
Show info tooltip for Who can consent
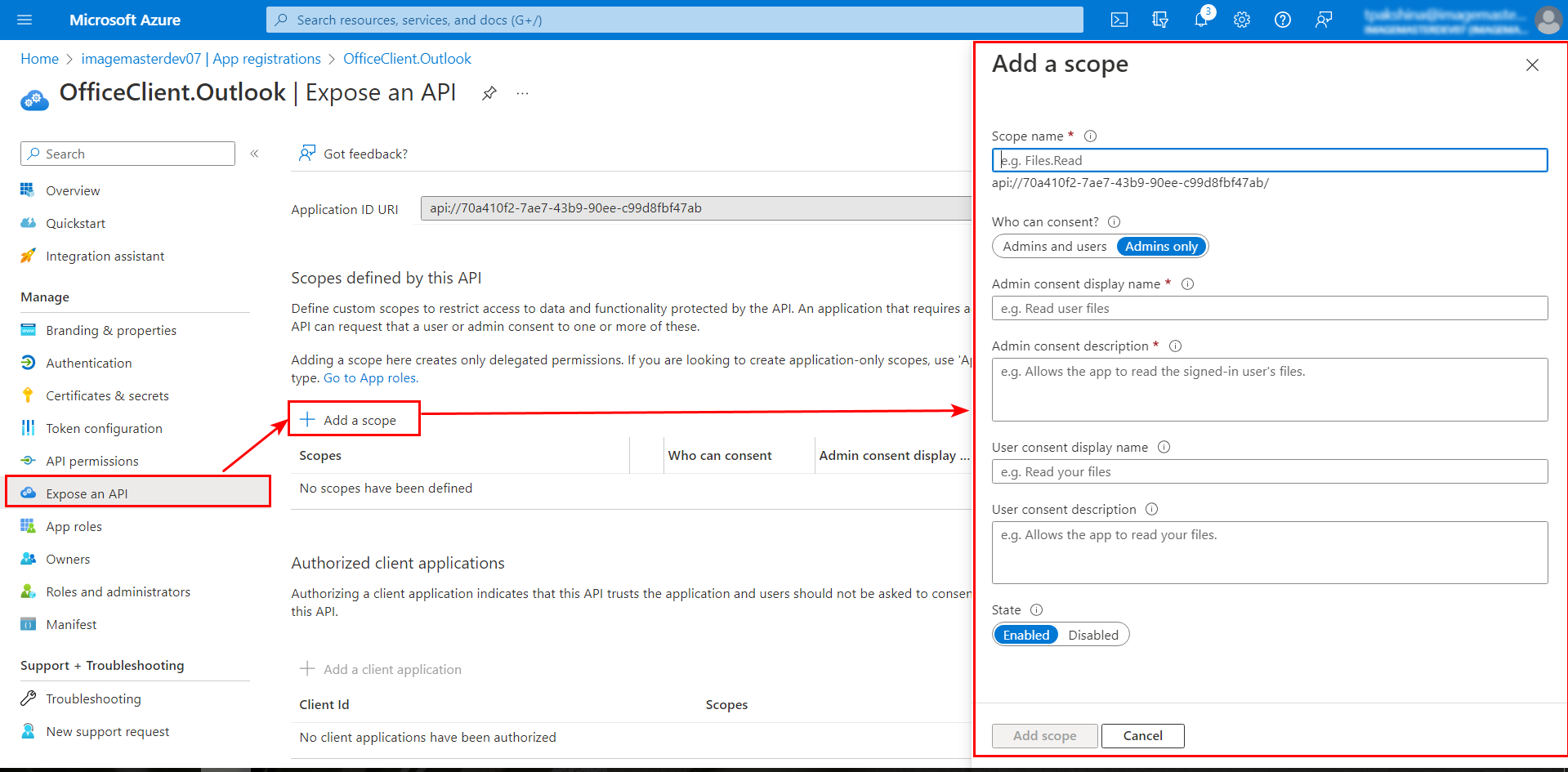point(1114,222)
